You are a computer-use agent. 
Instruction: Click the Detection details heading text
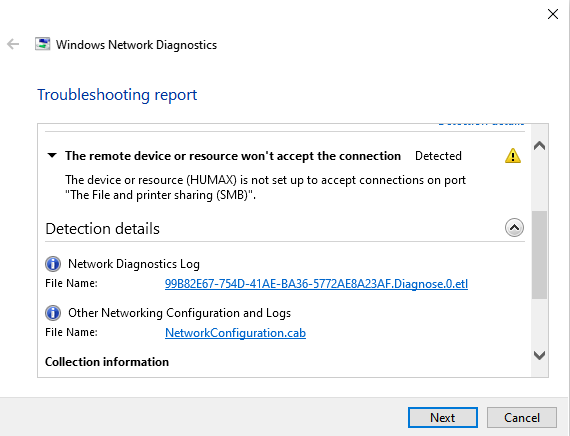103,229
